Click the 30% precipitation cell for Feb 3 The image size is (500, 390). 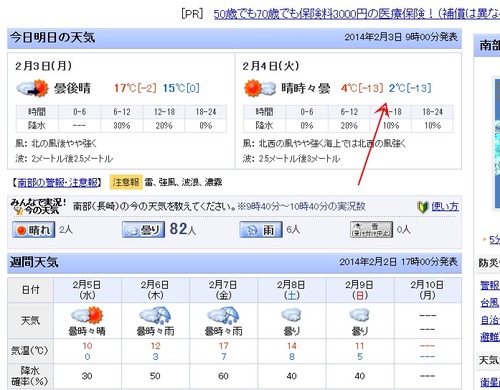(x=122, y=126)
